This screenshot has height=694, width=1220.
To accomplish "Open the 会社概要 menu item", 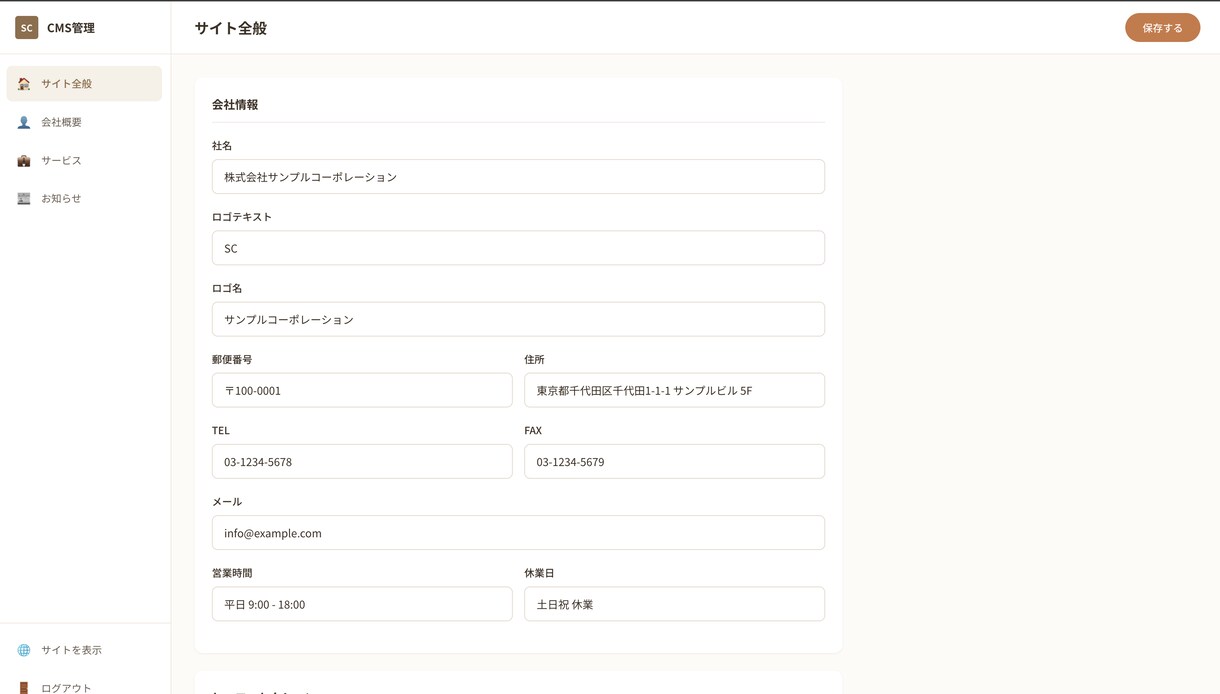I will pos(84,122).
